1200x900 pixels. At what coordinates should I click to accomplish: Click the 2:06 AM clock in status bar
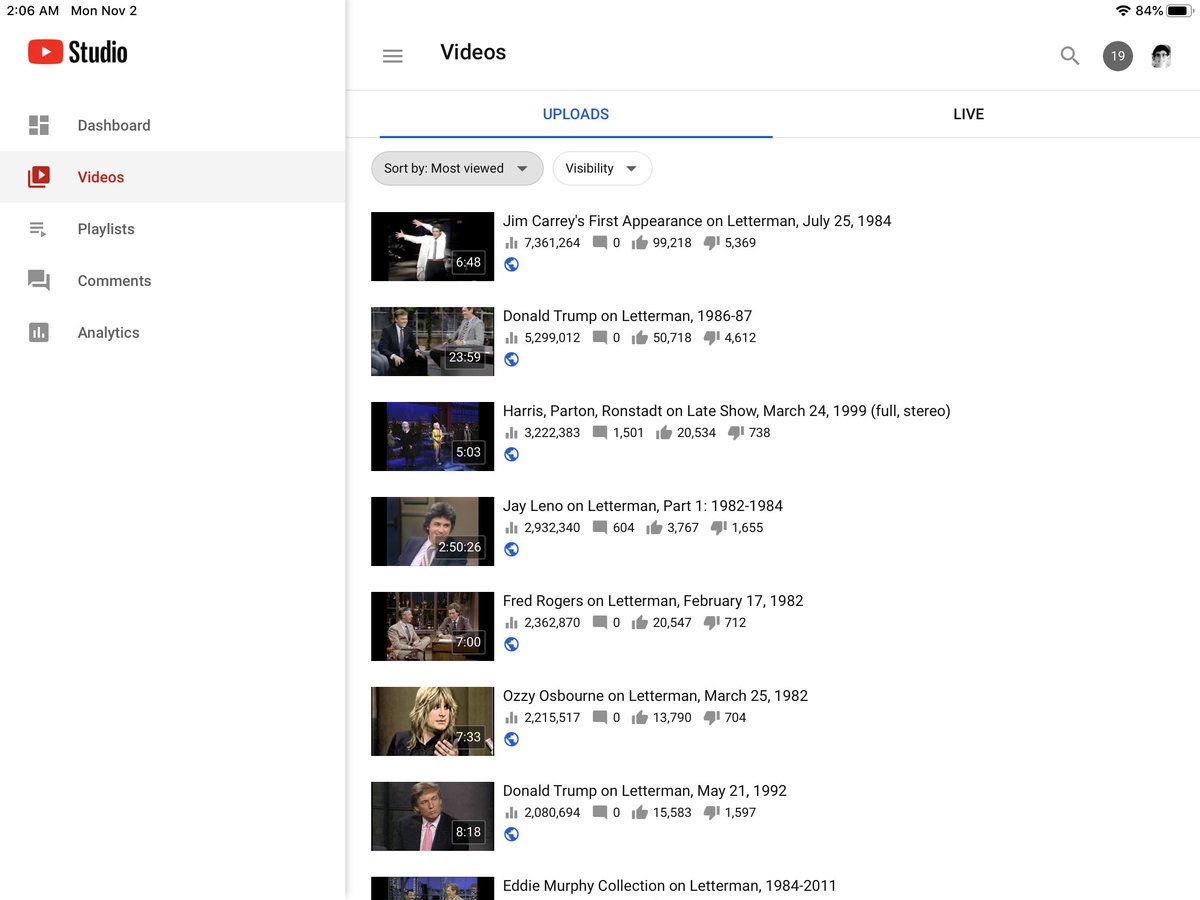click(33, 10)
